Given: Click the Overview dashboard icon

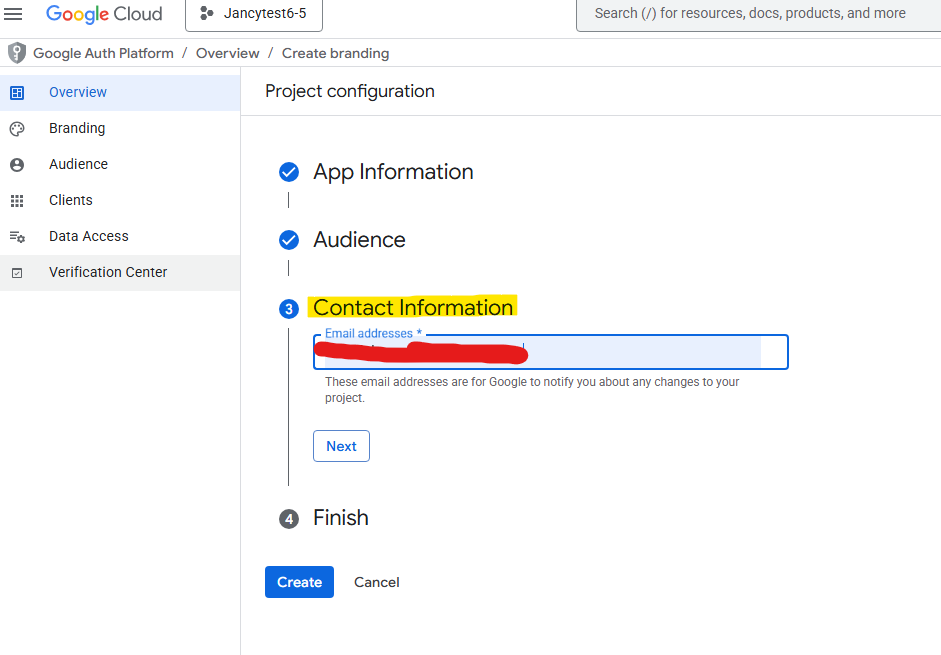Looking at the screenshot, I should [x=17, y=92].
